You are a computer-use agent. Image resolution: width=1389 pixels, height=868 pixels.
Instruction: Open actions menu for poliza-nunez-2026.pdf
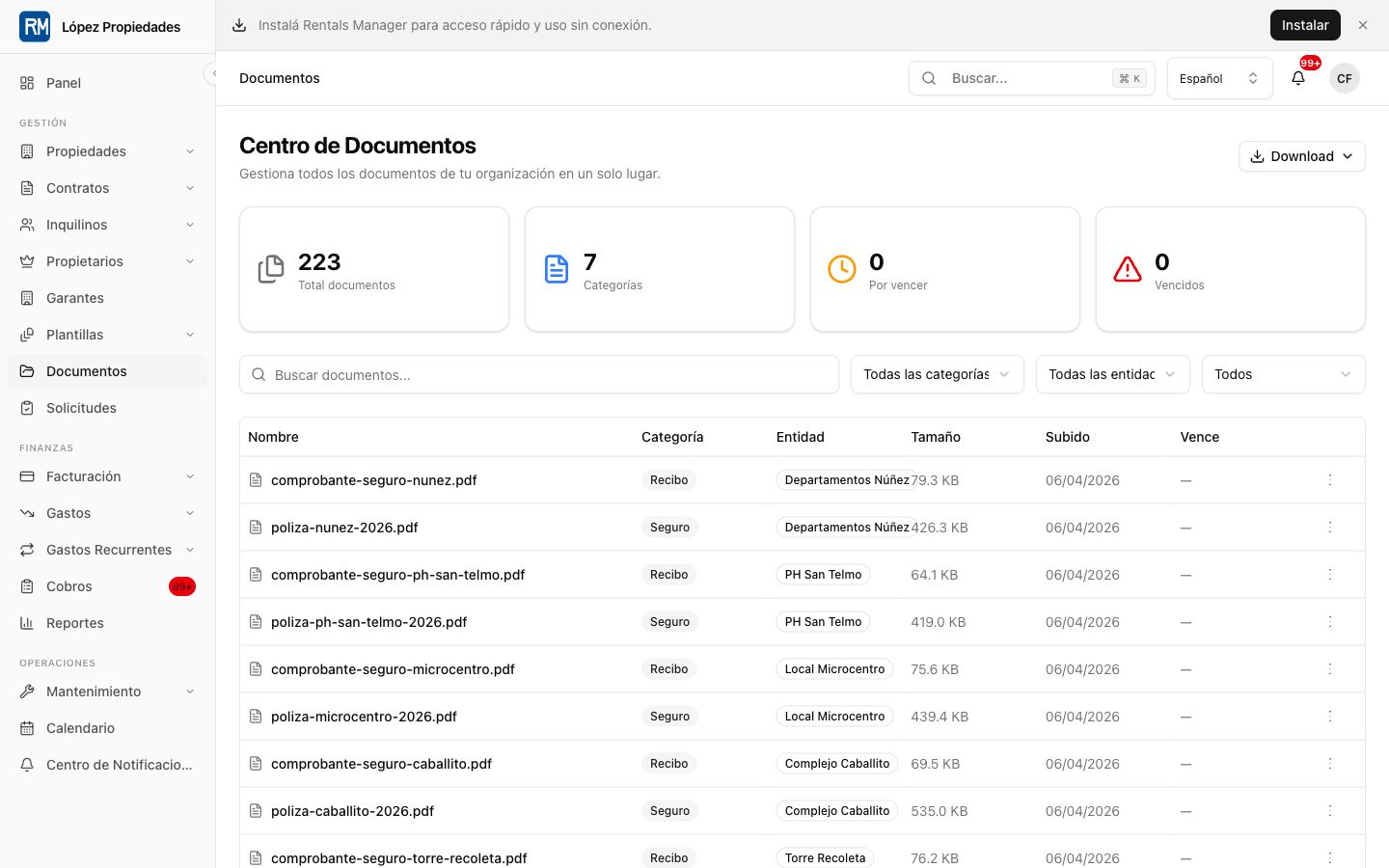1330,527
